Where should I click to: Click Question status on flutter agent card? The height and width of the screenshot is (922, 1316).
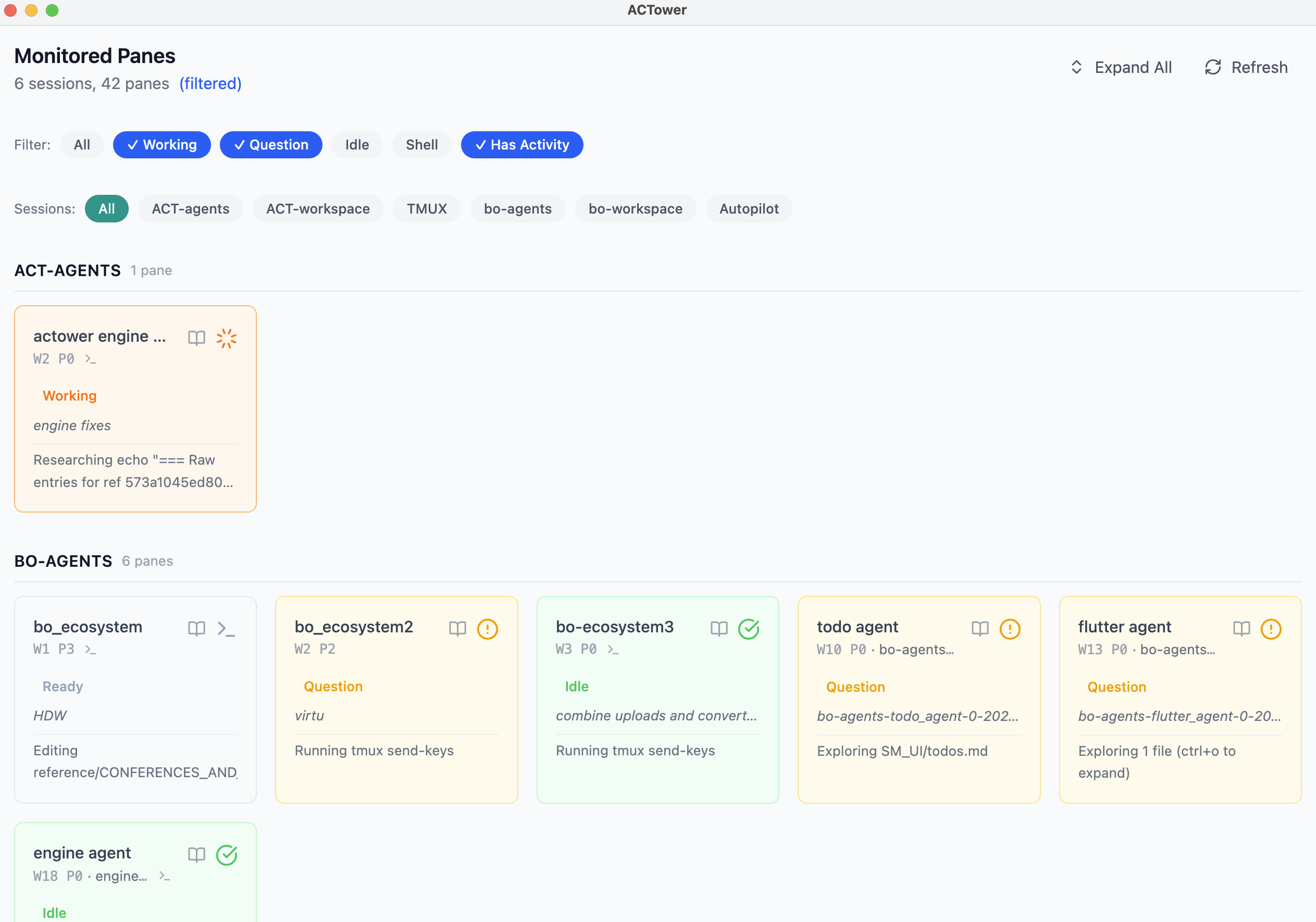pyautogui.click(x=1117, y=687)
